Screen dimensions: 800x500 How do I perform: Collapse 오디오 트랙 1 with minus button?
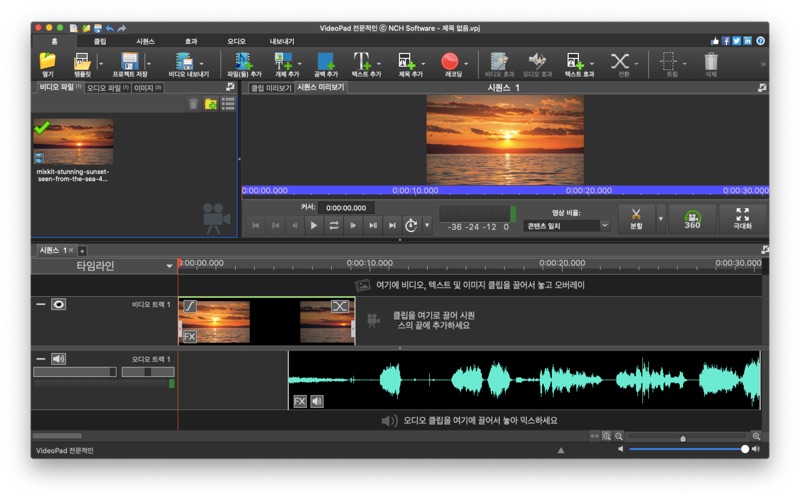41,359
